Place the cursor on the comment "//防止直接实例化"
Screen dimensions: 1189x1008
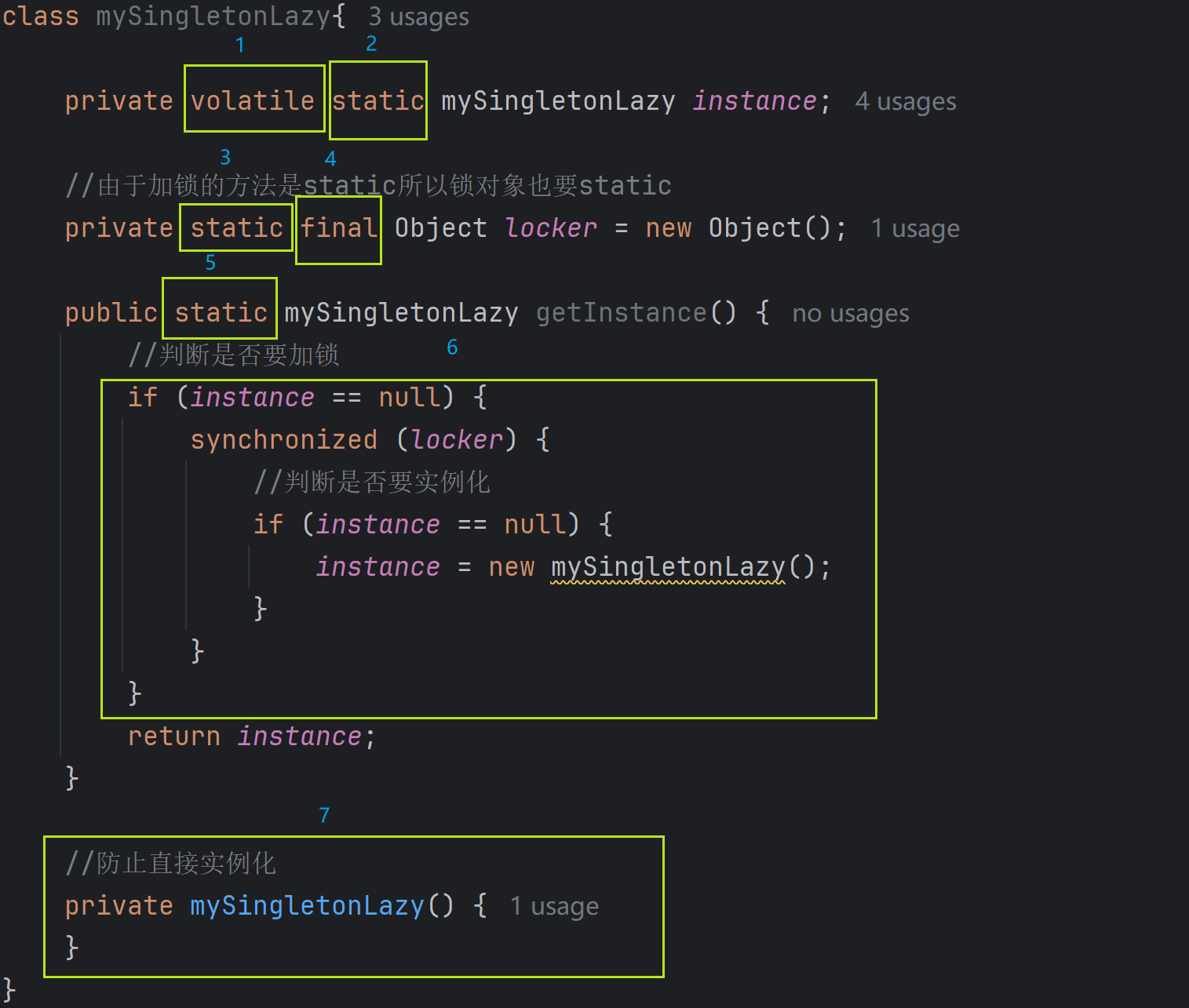tap(171, 863)
